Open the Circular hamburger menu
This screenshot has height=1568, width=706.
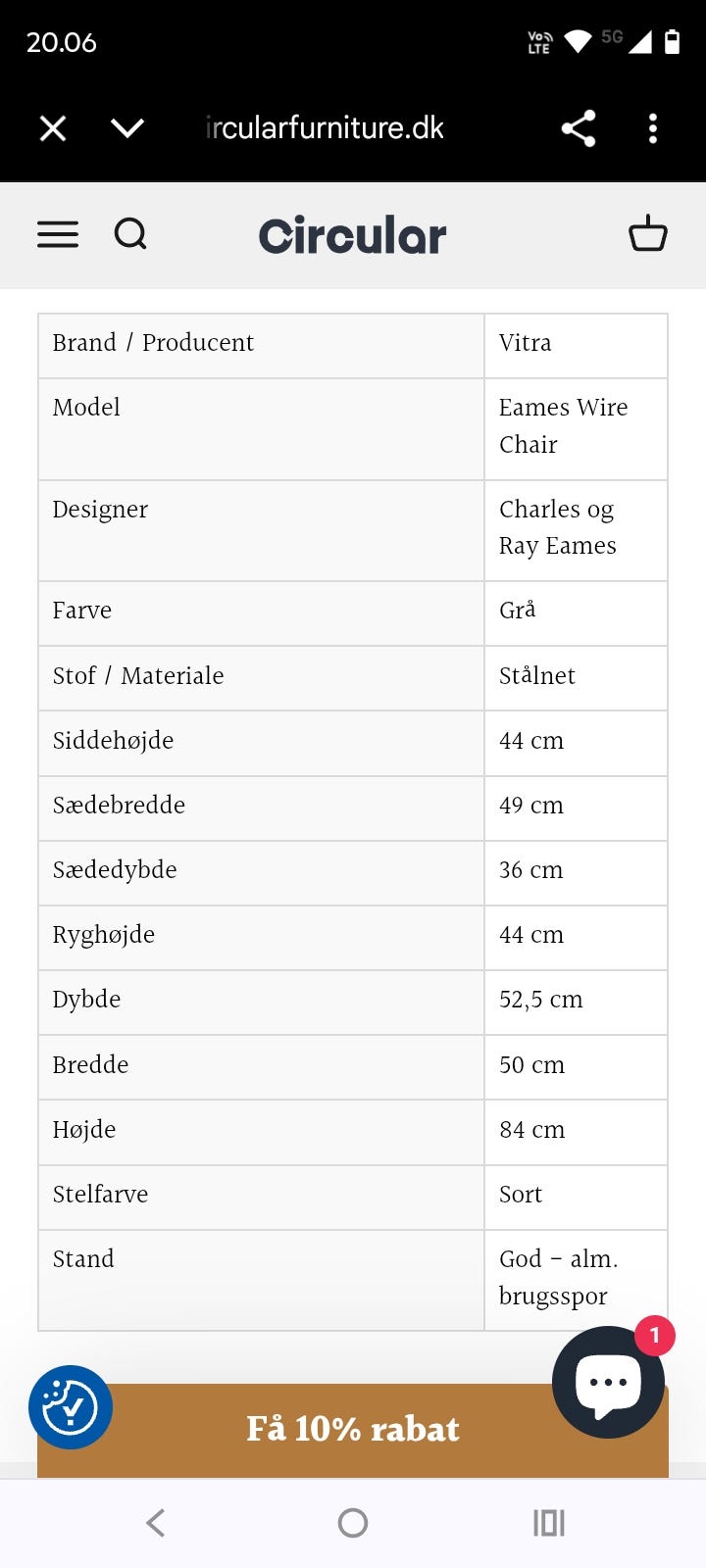57,234
